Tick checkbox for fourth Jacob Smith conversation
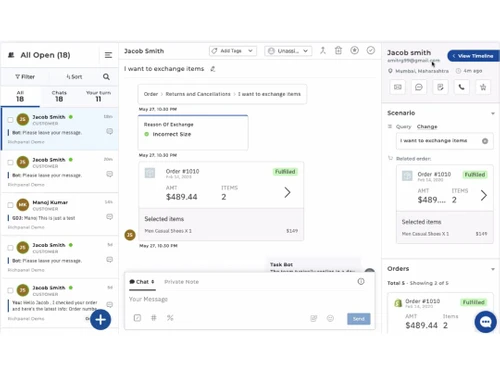500x375 pixels. pyautogui.click(x=10, y=248)
